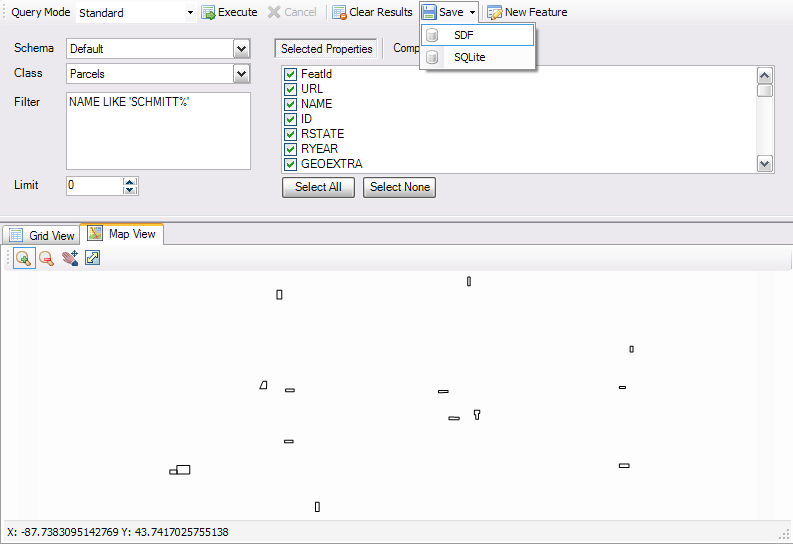Click the properties list scrollbar thumb
Viewport: 793px width, 544px height.
click(765, 90)
